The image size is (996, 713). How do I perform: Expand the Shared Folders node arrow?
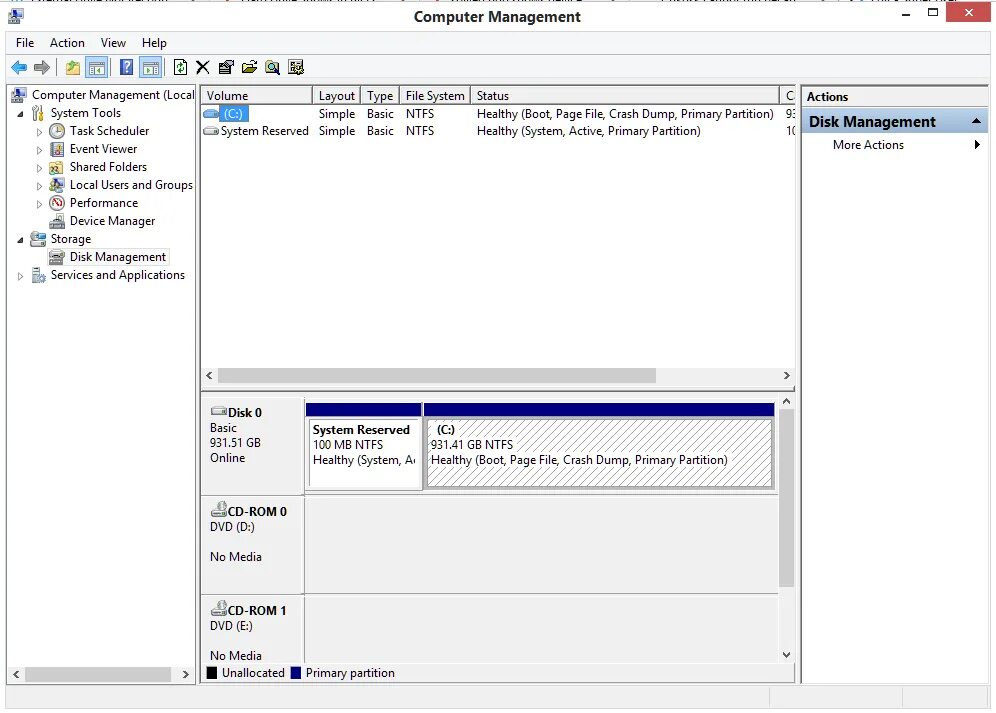tap(39, 168)
